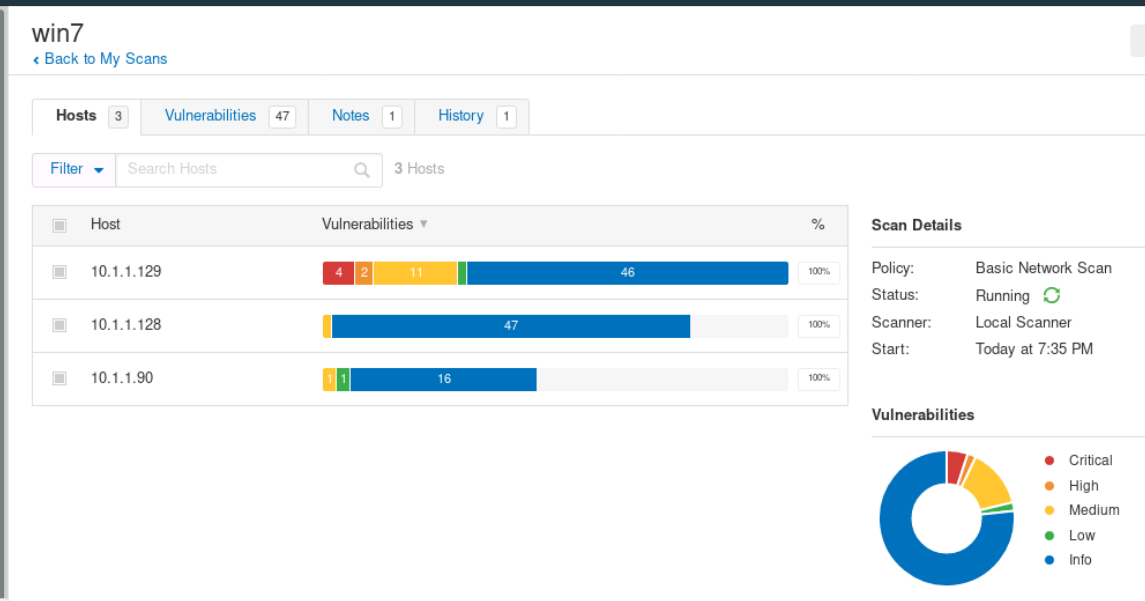Open the Filter dropdown
The image size is (1145, 601).
(74, 169)
